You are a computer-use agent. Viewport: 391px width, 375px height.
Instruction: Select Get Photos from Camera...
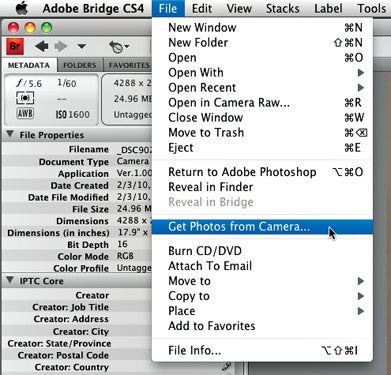262,227
